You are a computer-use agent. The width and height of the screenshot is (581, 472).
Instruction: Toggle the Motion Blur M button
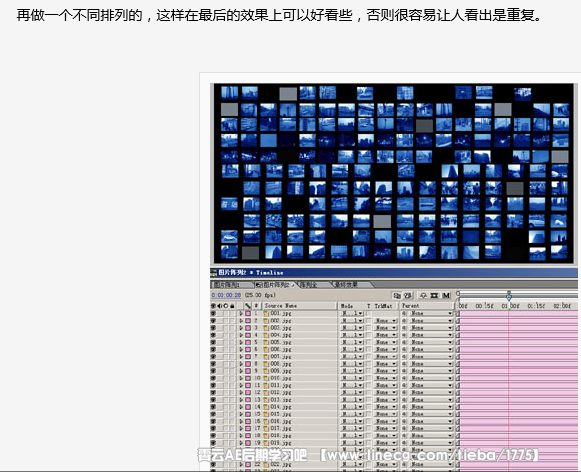click(x=446, y=295)
